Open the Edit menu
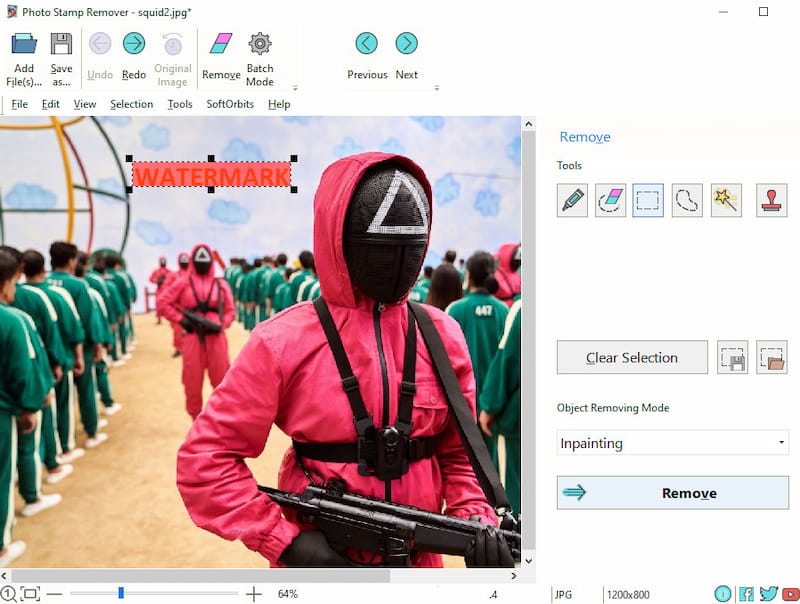This screenshot has width=800, height=604. [51, 104]
